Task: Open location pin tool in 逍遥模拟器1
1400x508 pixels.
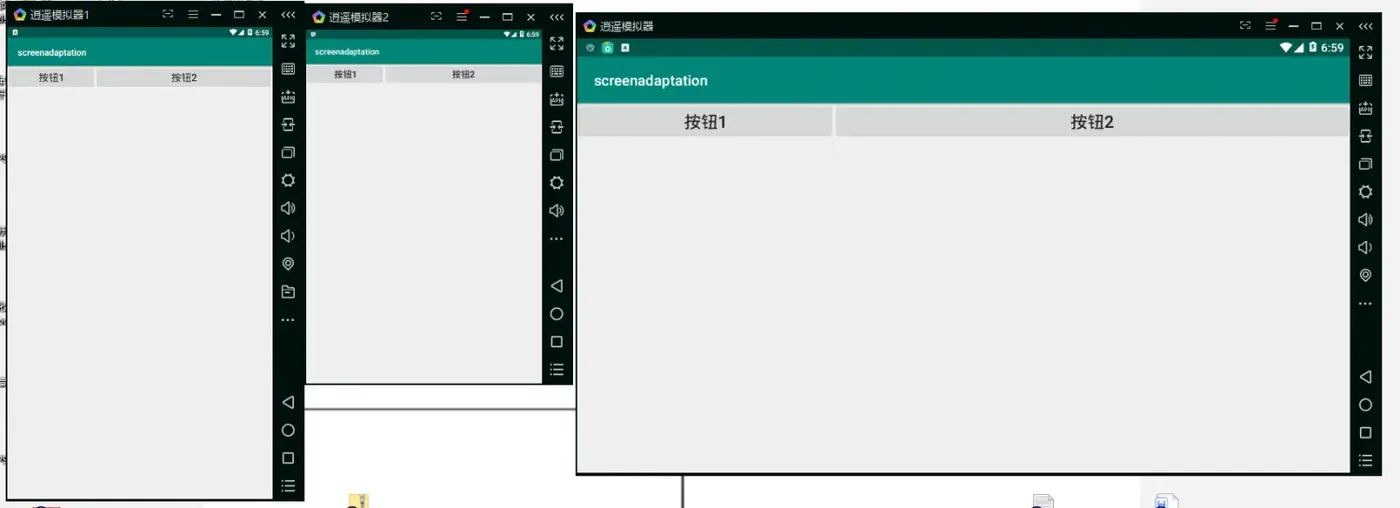Action: [288, 264]
